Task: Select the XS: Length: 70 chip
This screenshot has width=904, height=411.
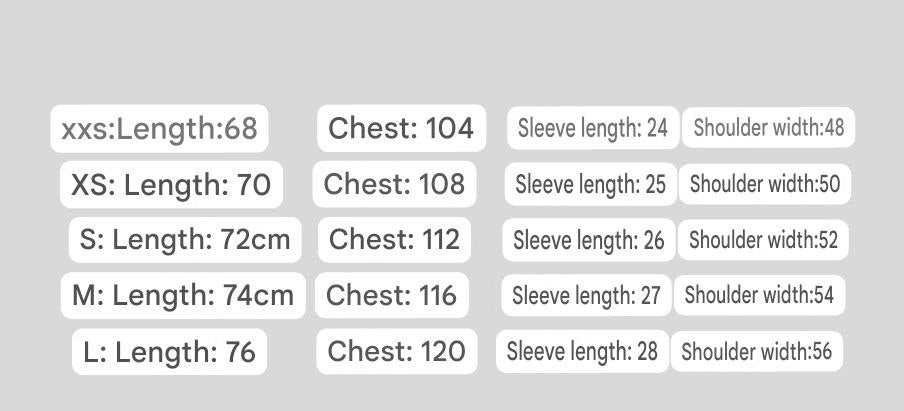Action: tap(171, 185)
